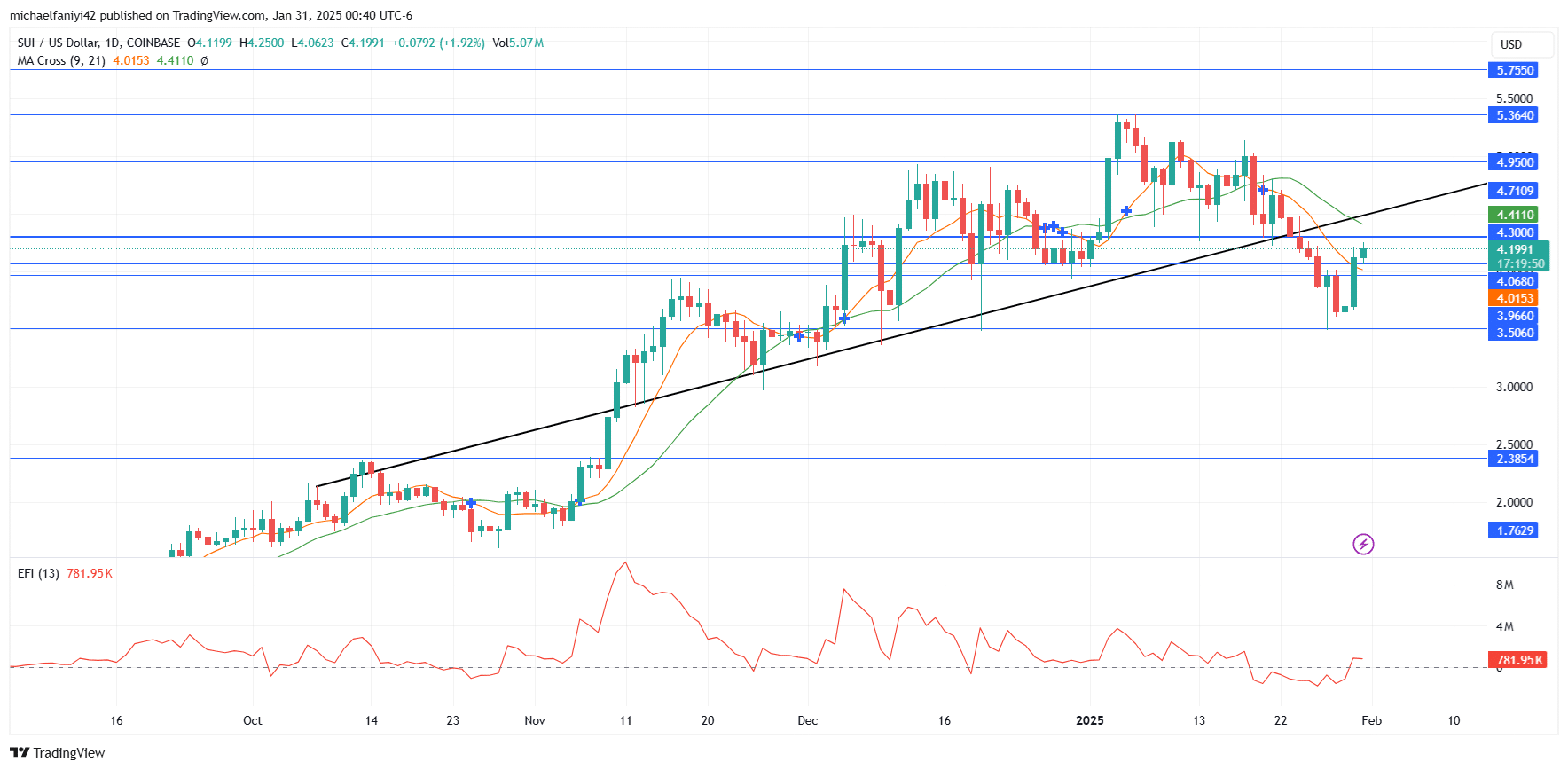Click the 4M tick on the EFI scale
Screen dimensions: 1568x770
pyautogui.click(x=1505, y=626)
